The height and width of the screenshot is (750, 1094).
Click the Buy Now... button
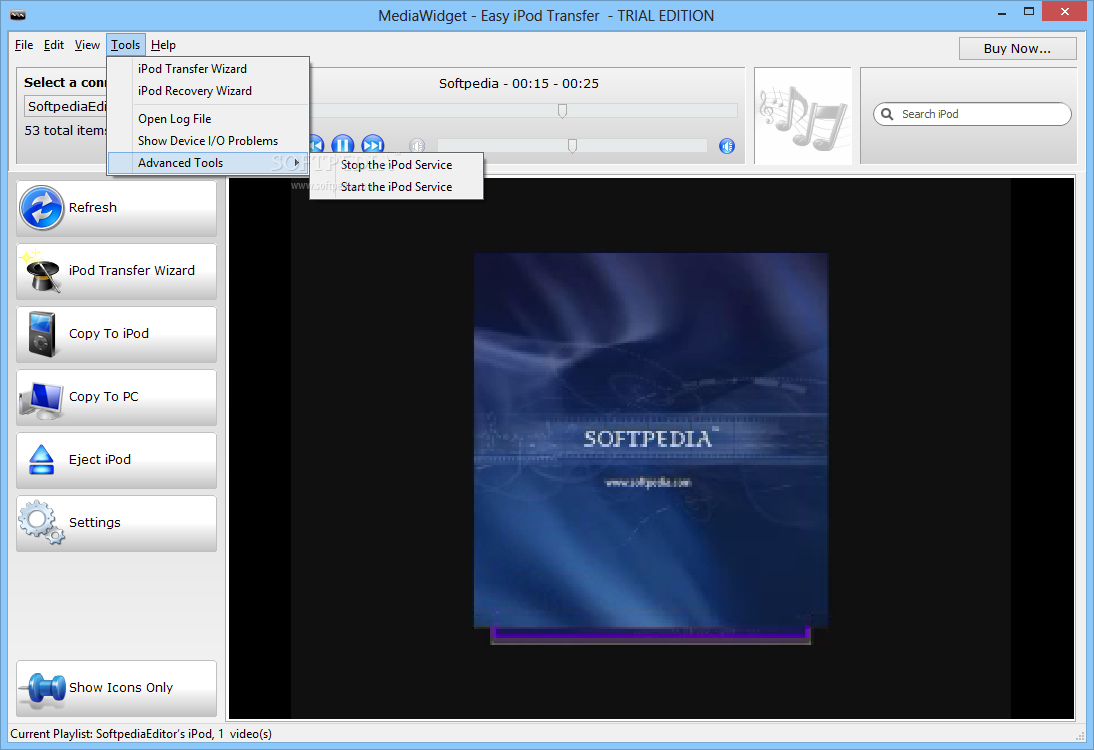point(1017,48)
